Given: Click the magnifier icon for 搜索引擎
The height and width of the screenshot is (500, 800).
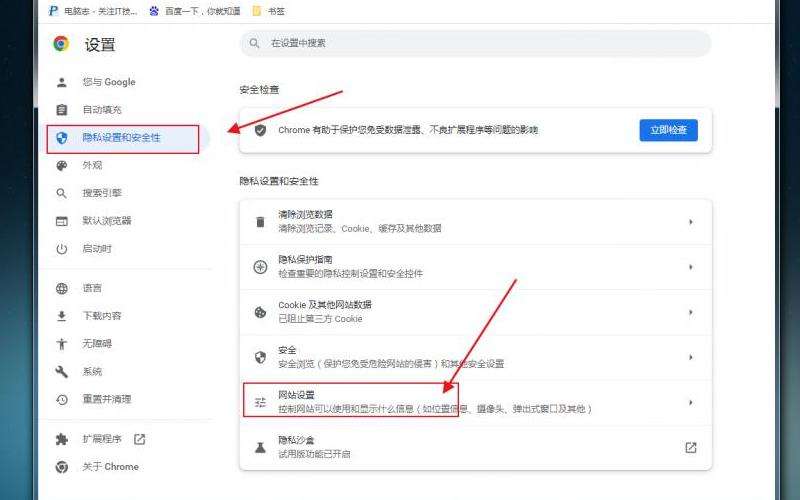Looking at the screenshot, I should tap(62, 193).
